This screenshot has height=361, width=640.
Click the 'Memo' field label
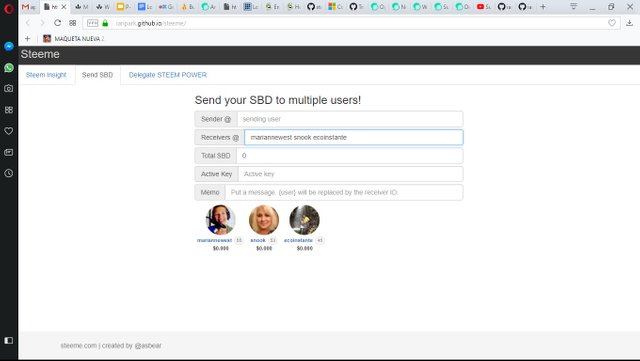210,192
